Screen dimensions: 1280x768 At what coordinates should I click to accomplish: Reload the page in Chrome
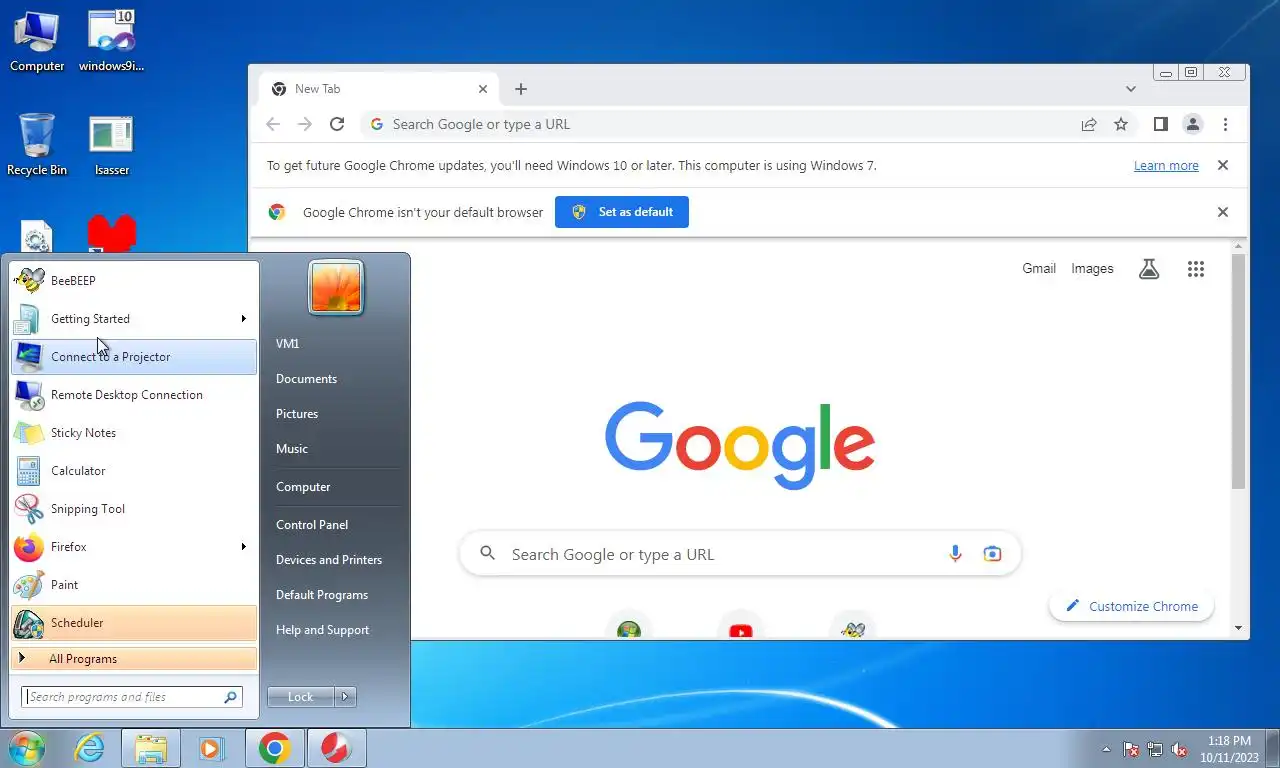click(x=337, y=124)
